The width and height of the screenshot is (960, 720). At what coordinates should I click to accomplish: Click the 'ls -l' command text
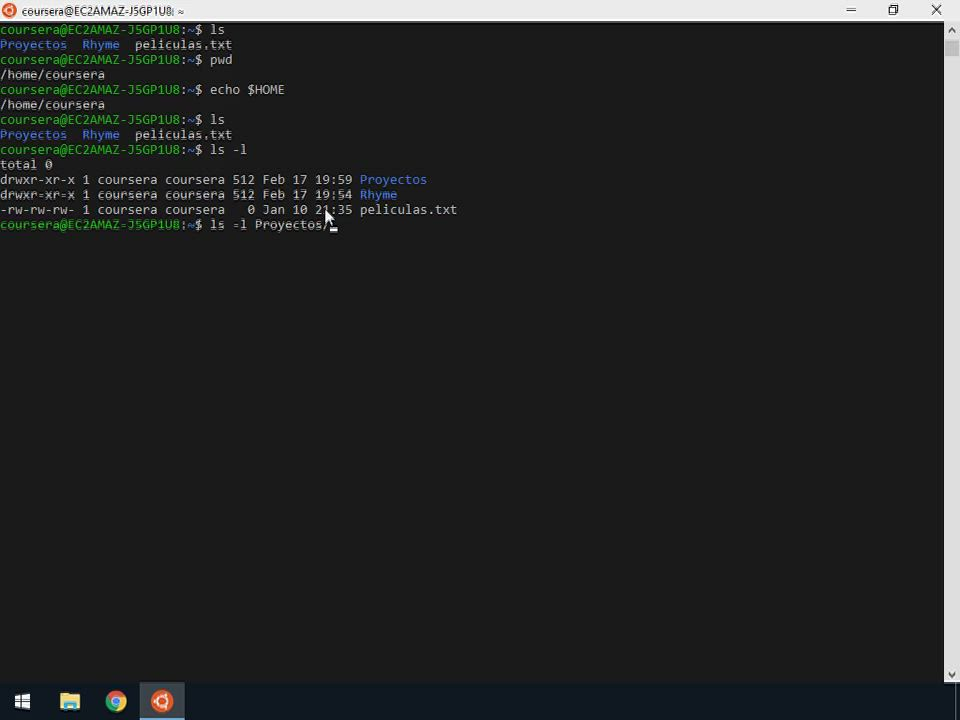coord(228,150)
